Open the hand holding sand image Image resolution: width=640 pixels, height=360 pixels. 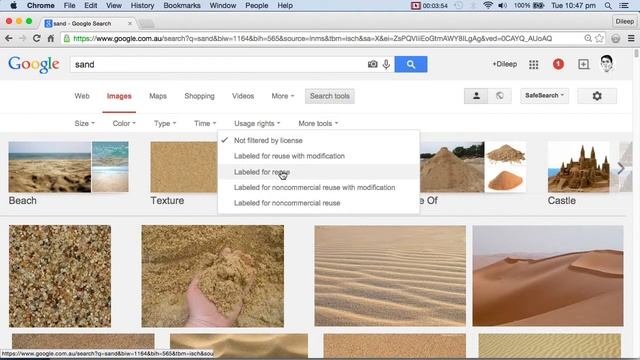click(x=212, y=276)
